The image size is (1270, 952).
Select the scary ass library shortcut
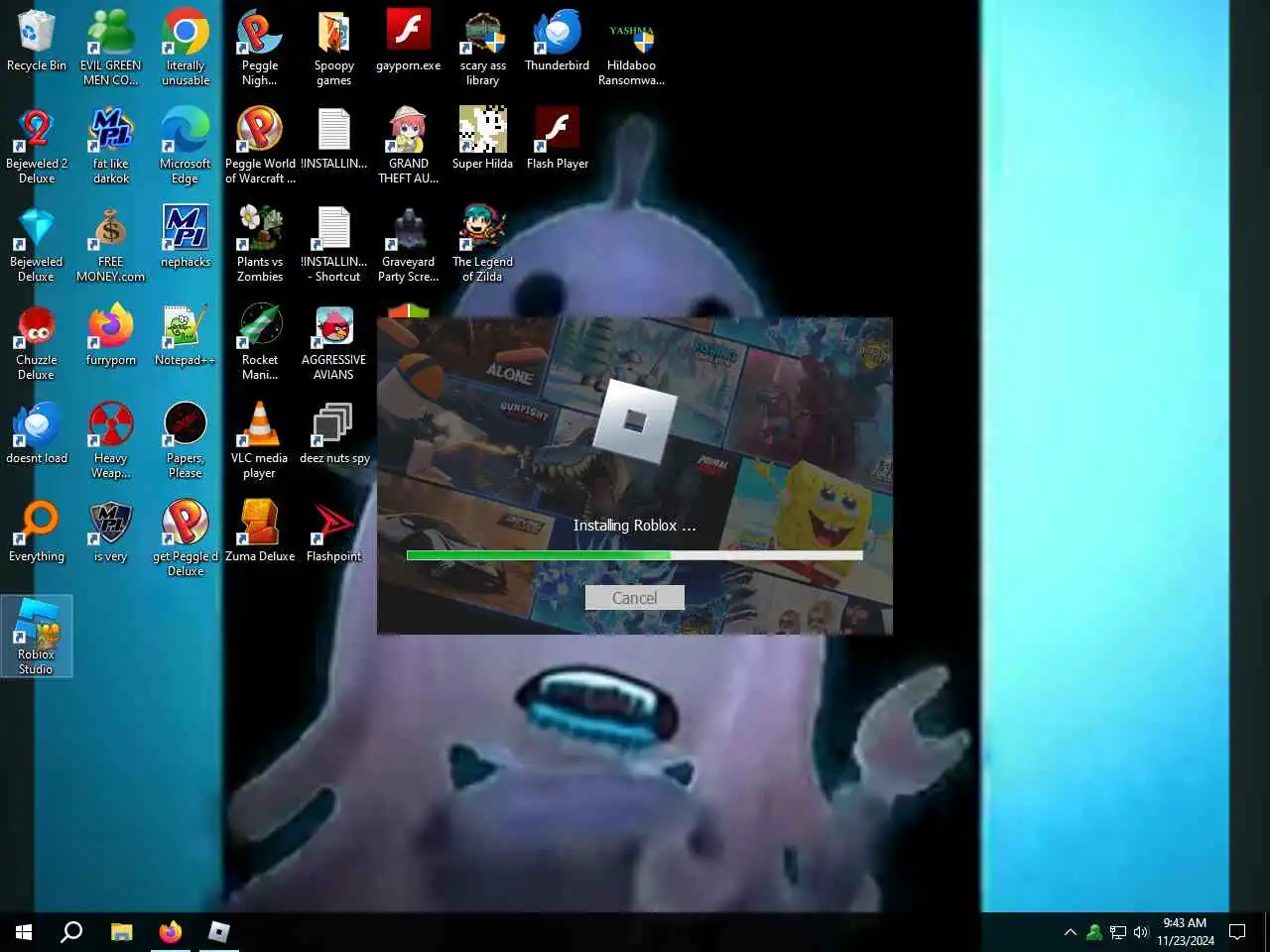pyautogui.click(x=483, y=48)
